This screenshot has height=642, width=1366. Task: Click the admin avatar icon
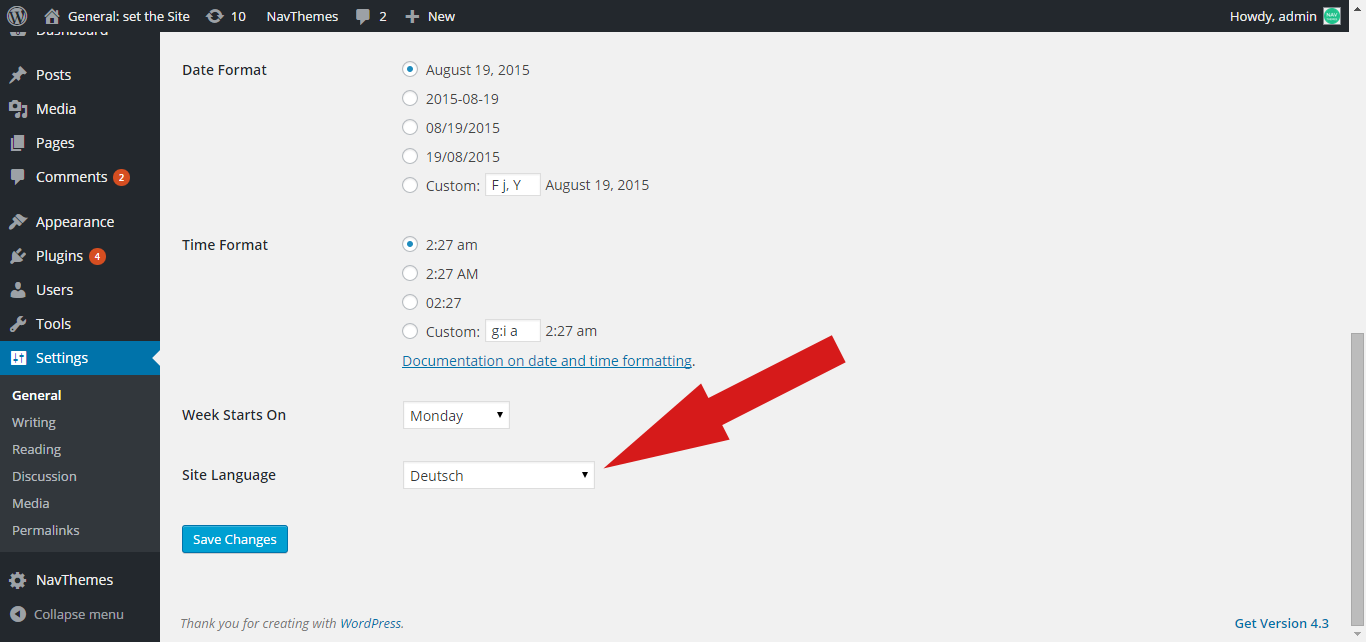pos(1332,16)
